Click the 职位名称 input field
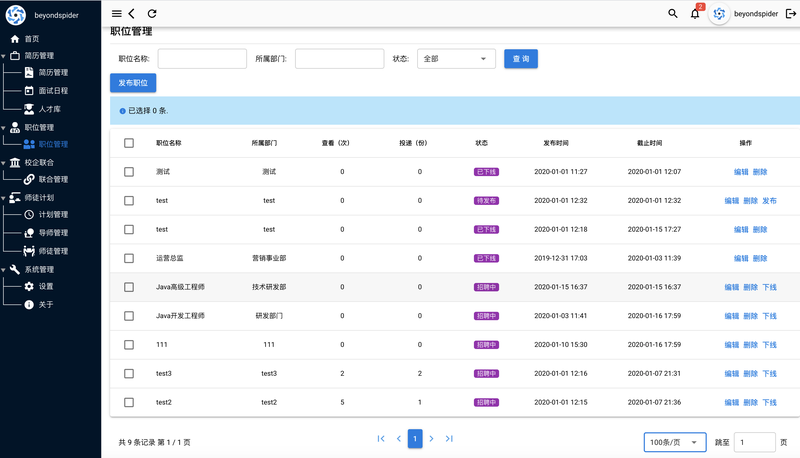 click(202, 59)
